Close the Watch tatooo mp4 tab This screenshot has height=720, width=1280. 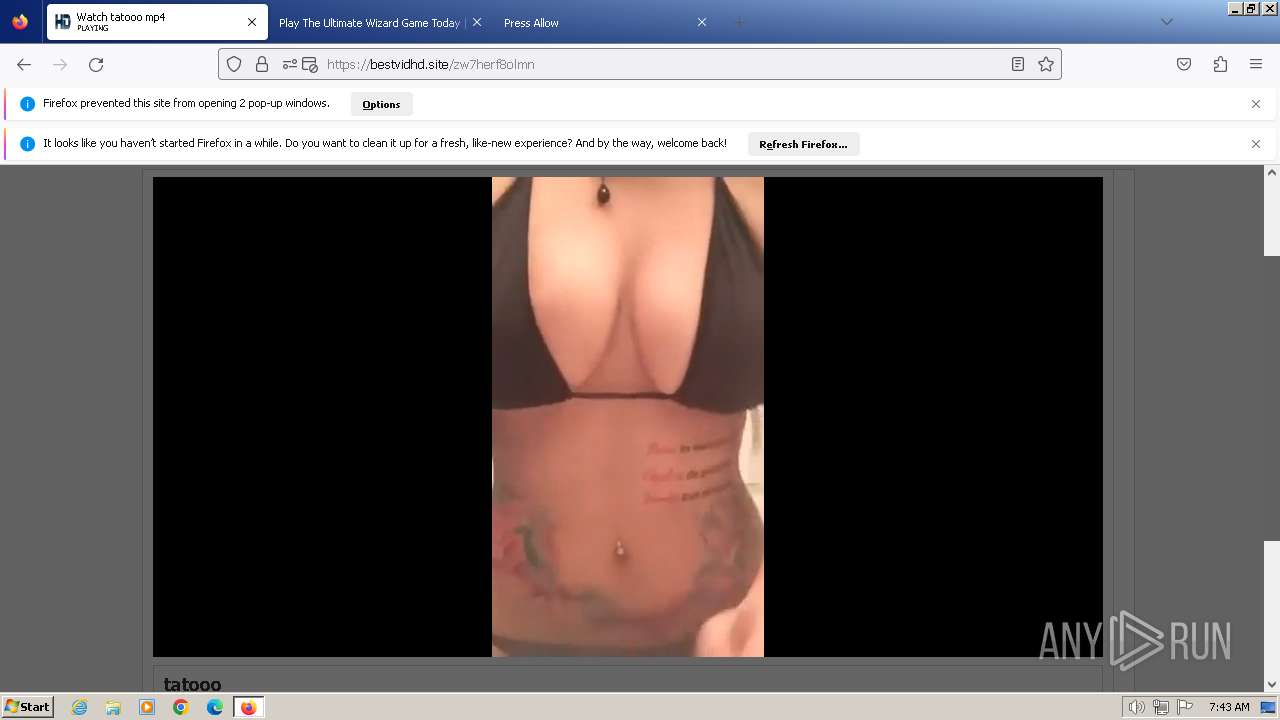coord(252,22)
